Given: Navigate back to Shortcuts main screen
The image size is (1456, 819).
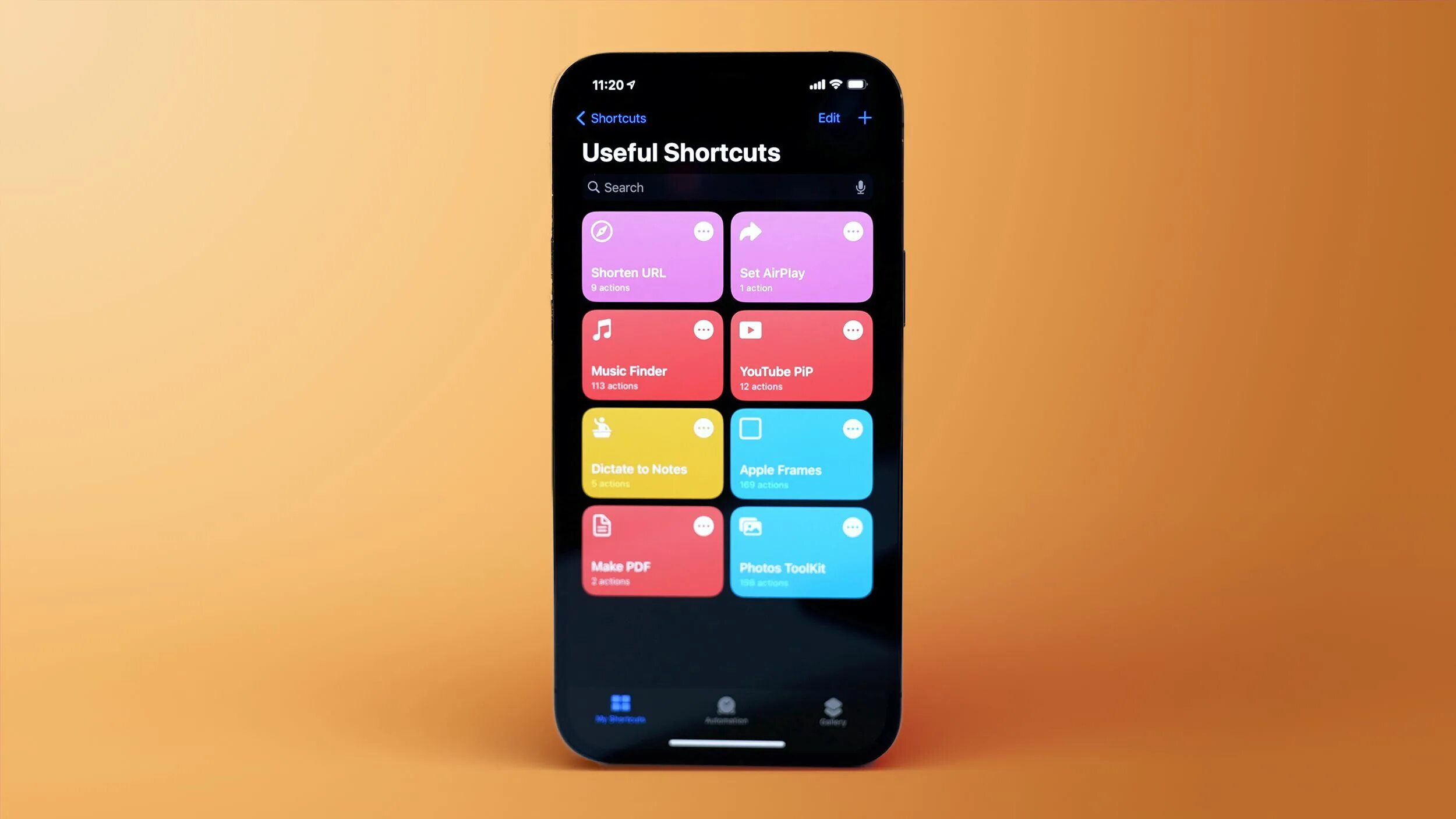Looking at the screenshot, I should (611, 118).
